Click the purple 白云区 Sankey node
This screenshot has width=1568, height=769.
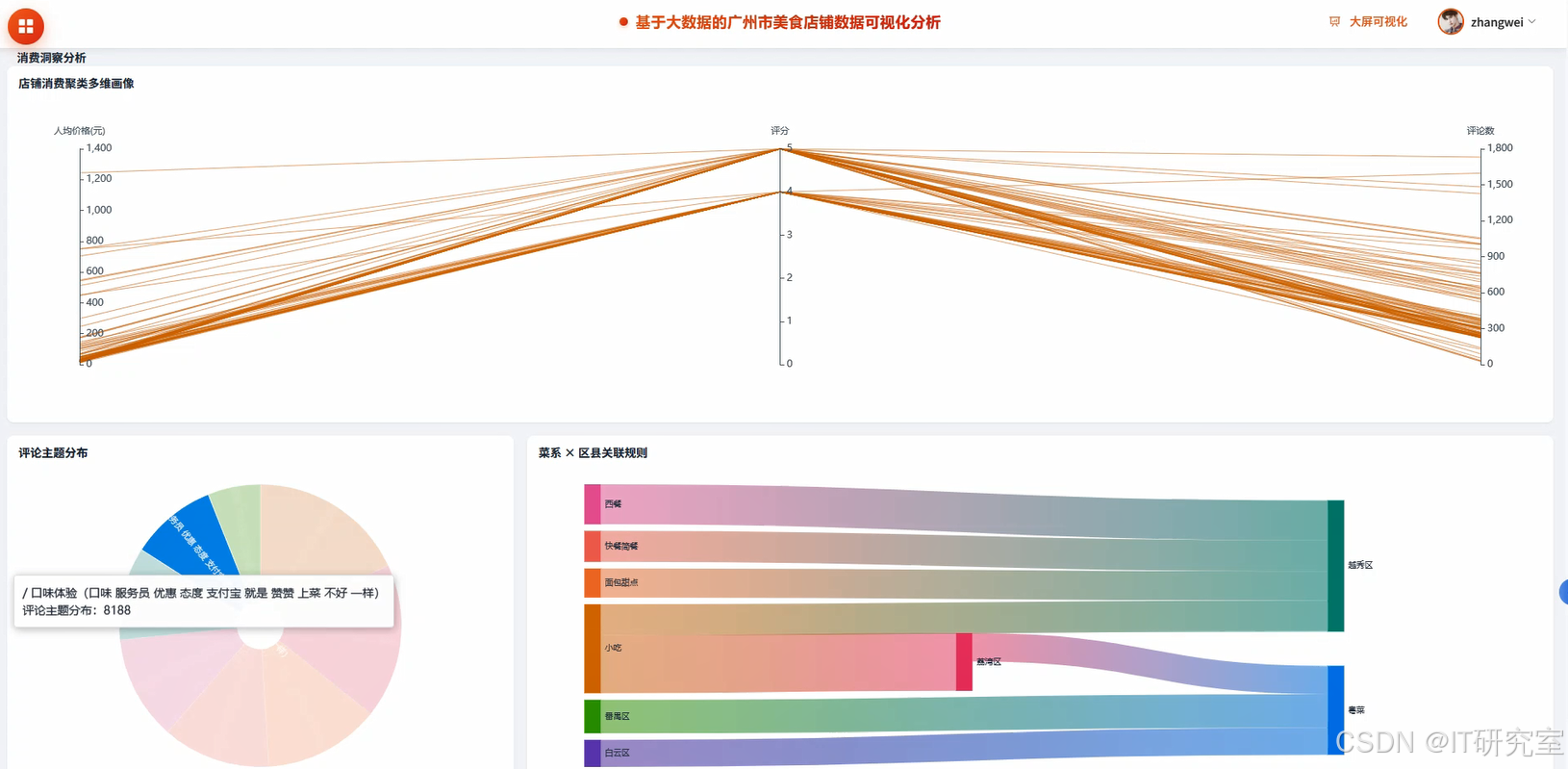(x=593, y=753)
